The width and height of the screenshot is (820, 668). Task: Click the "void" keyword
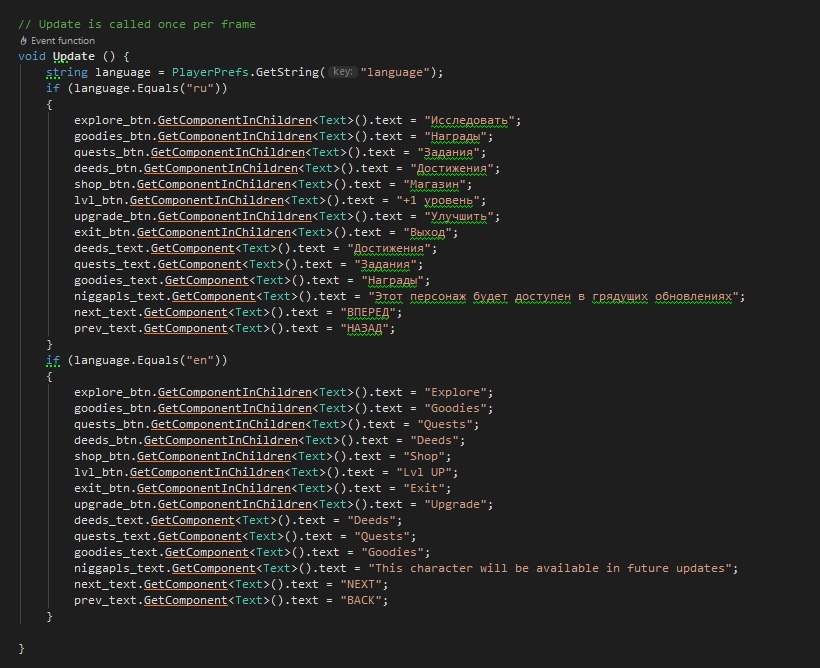tap(32, 56)
